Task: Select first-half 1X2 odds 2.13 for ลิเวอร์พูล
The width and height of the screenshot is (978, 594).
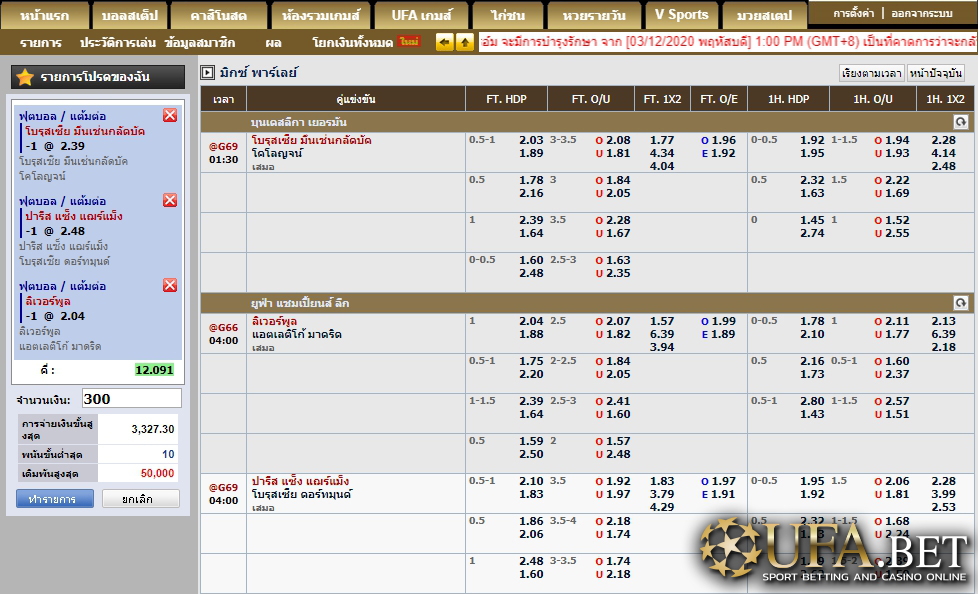Action: tap(943, 321)
